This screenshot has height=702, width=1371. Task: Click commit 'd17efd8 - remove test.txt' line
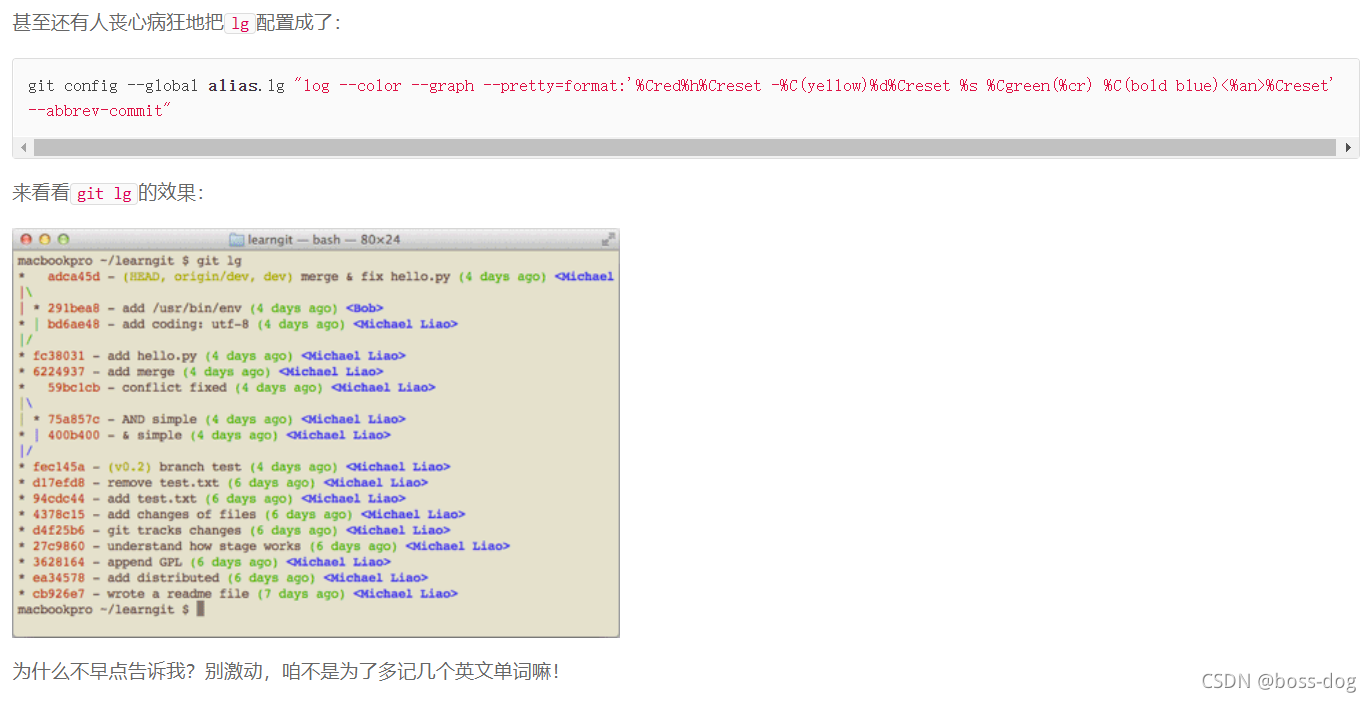(222, 483)
